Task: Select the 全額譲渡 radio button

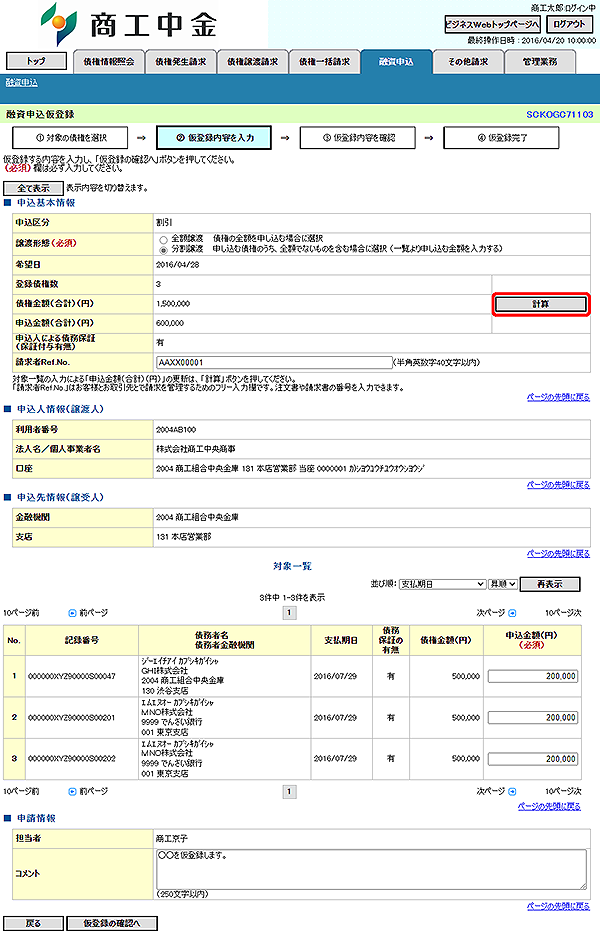Action: (x=163, y=240)
